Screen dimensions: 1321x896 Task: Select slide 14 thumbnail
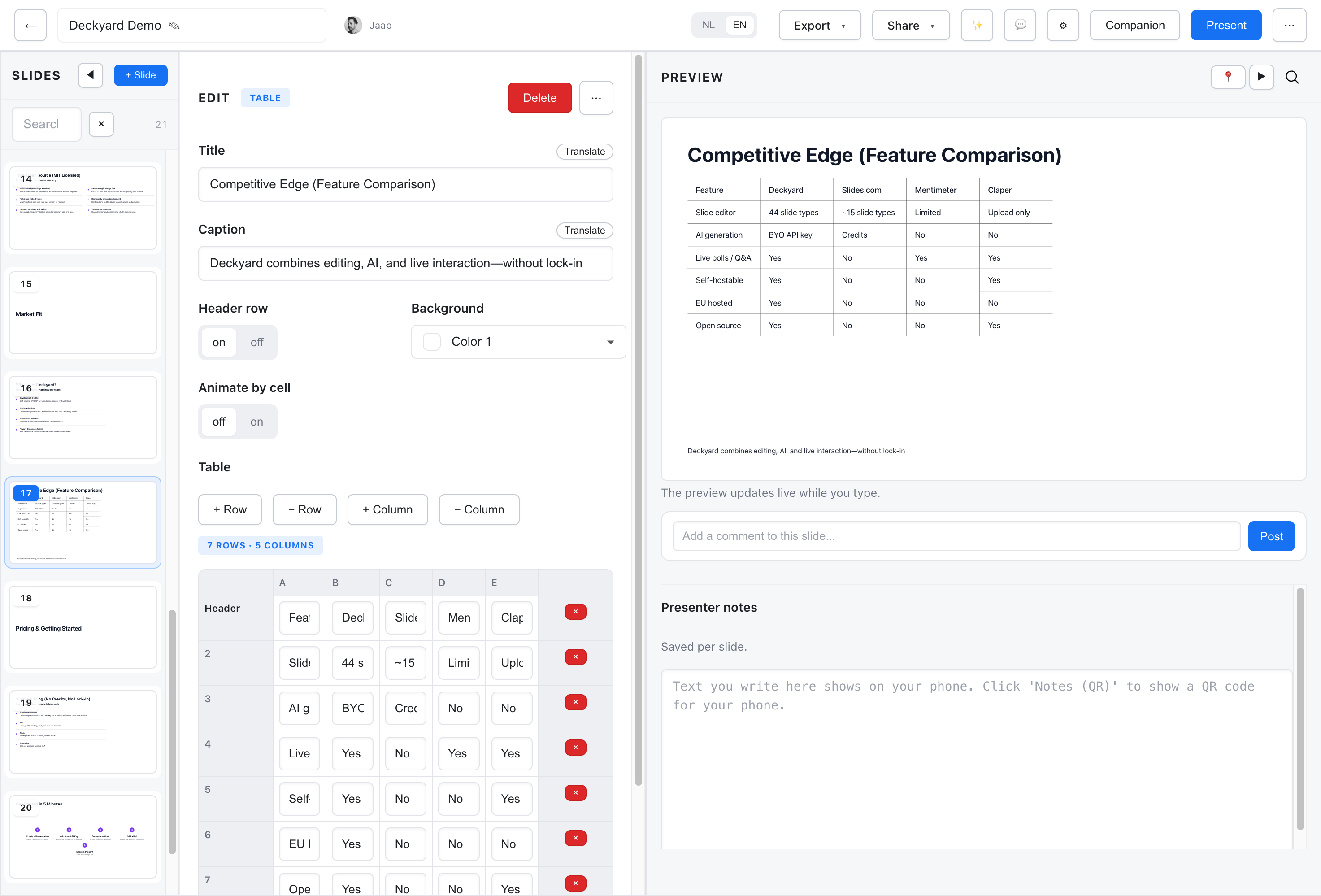click(83, 208)
